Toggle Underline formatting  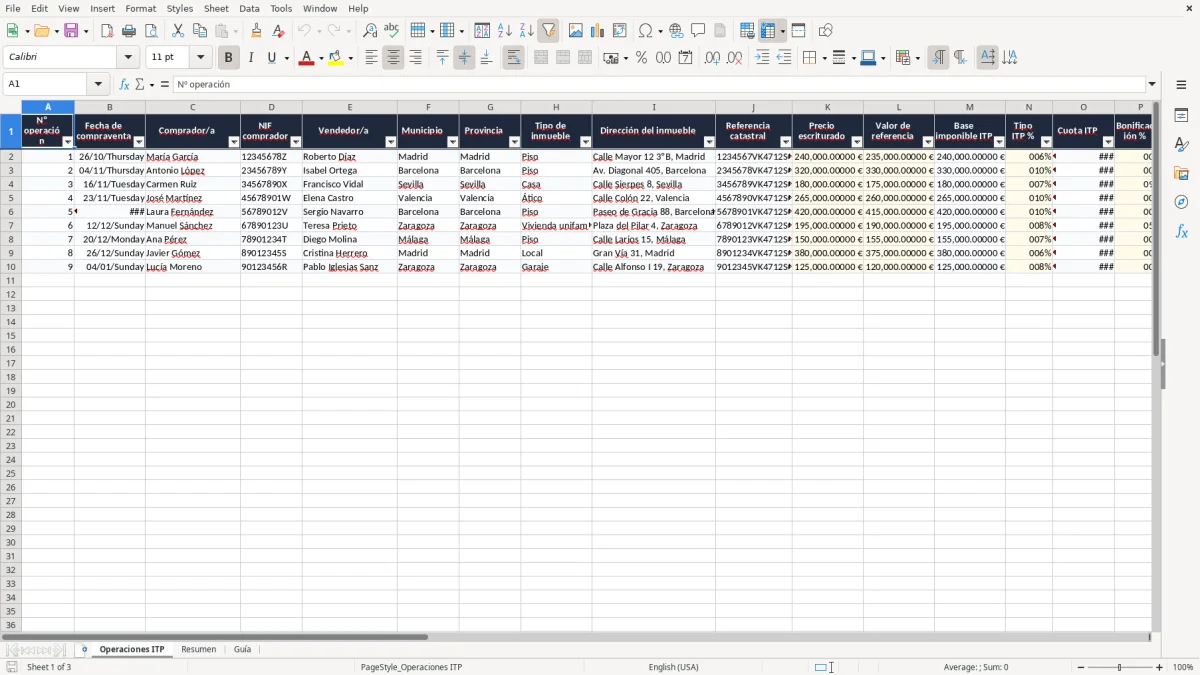pos(271,58)
